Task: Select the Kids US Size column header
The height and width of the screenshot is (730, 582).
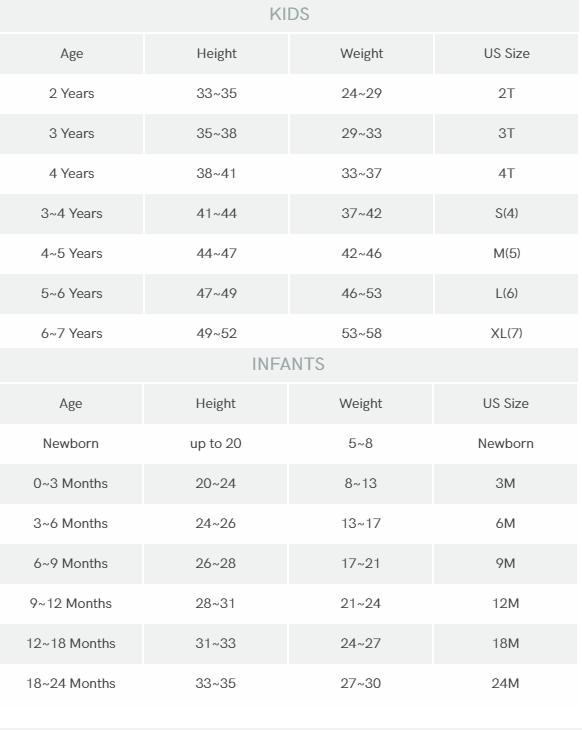Action: tap(507, 54)
